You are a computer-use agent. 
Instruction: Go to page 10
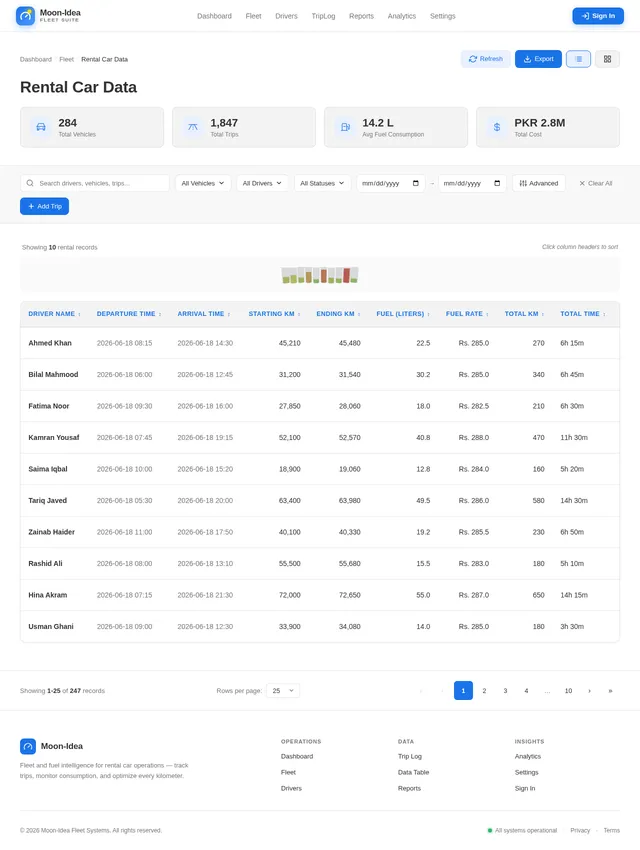[568, 691]
